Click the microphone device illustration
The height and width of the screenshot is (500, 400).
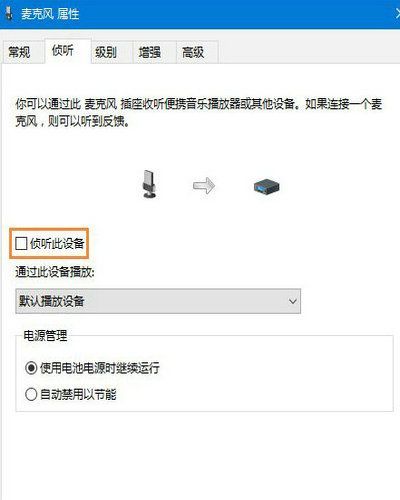tap(149, 184)
